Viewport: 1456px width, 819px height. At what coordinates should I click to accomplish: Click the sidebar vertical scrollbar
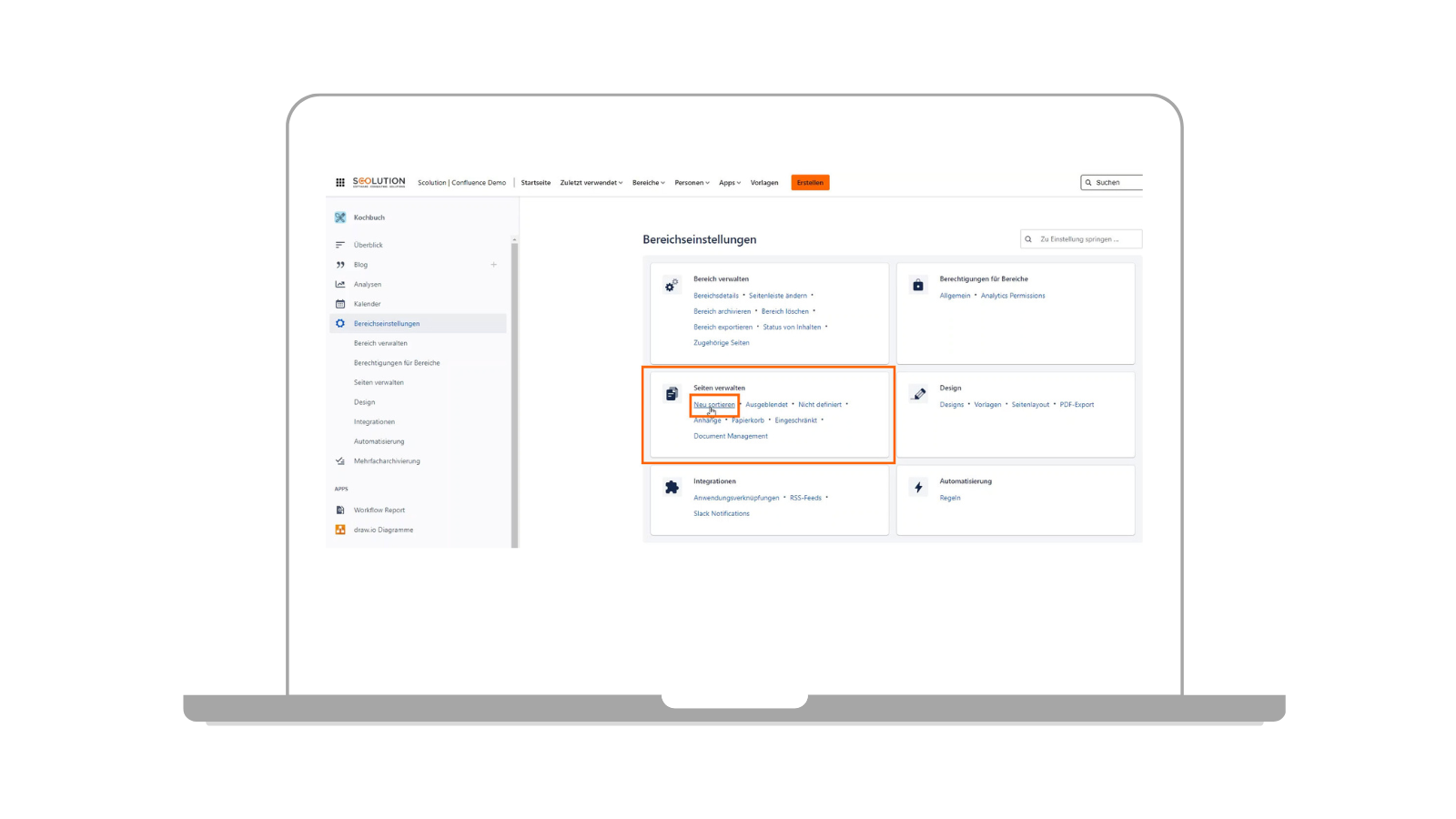click(515, 391)
